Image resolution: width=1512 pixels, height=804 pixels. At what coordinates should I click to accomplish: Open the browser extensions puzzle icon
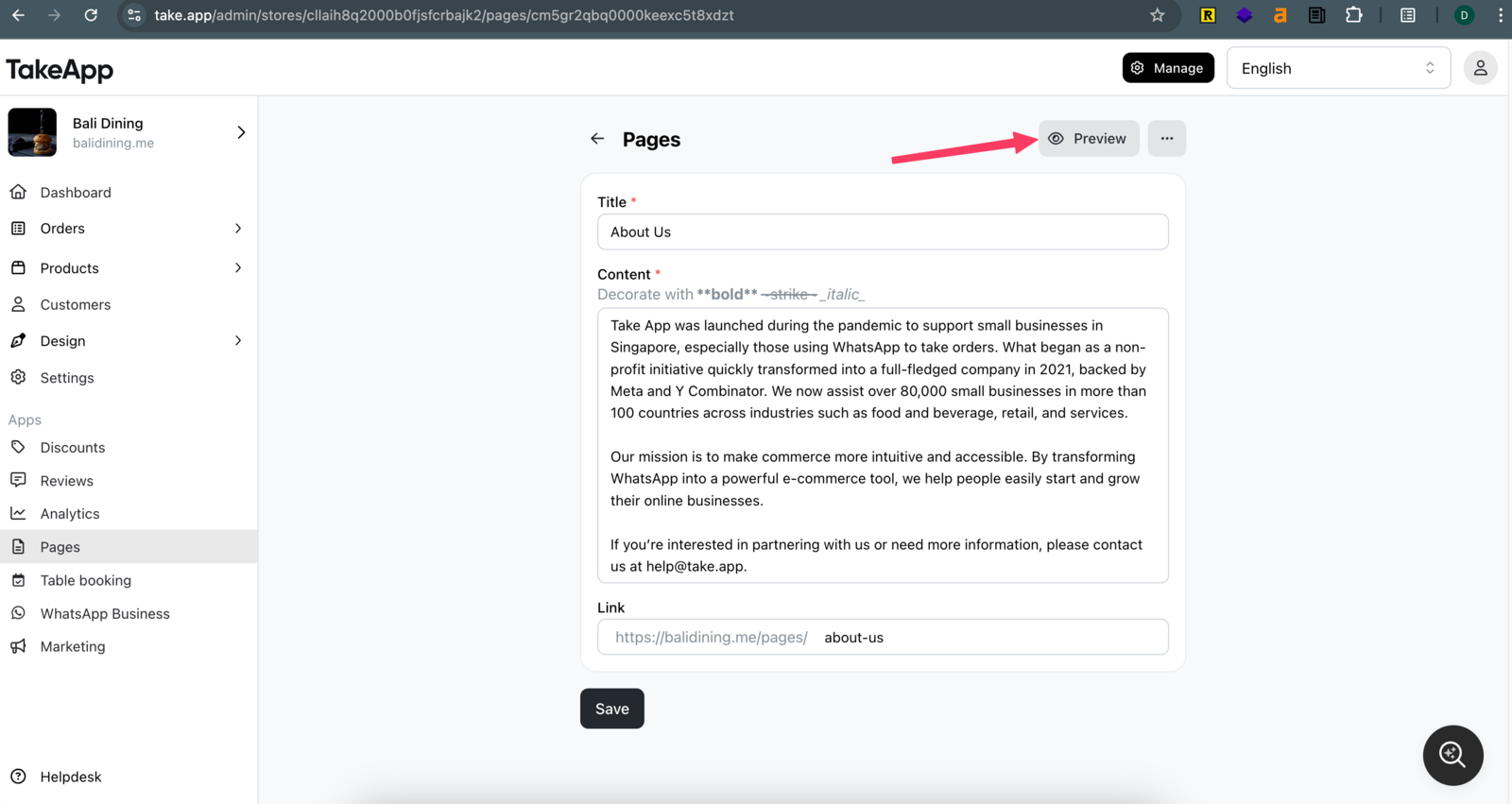[x=1354, y=15]
